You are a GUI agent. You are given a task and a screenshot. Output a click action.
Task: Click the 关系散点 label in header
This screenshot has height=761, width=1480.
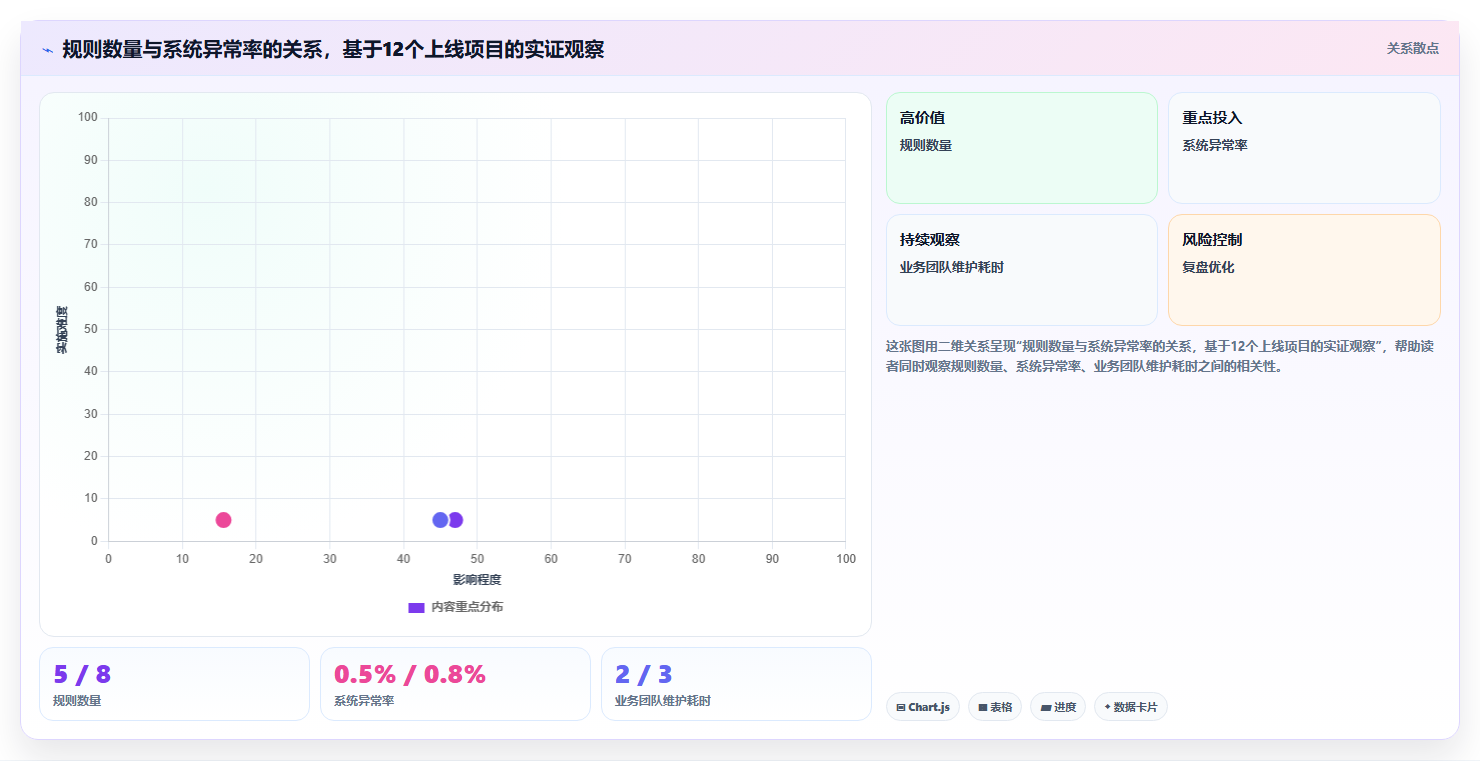pos(1412,48)
